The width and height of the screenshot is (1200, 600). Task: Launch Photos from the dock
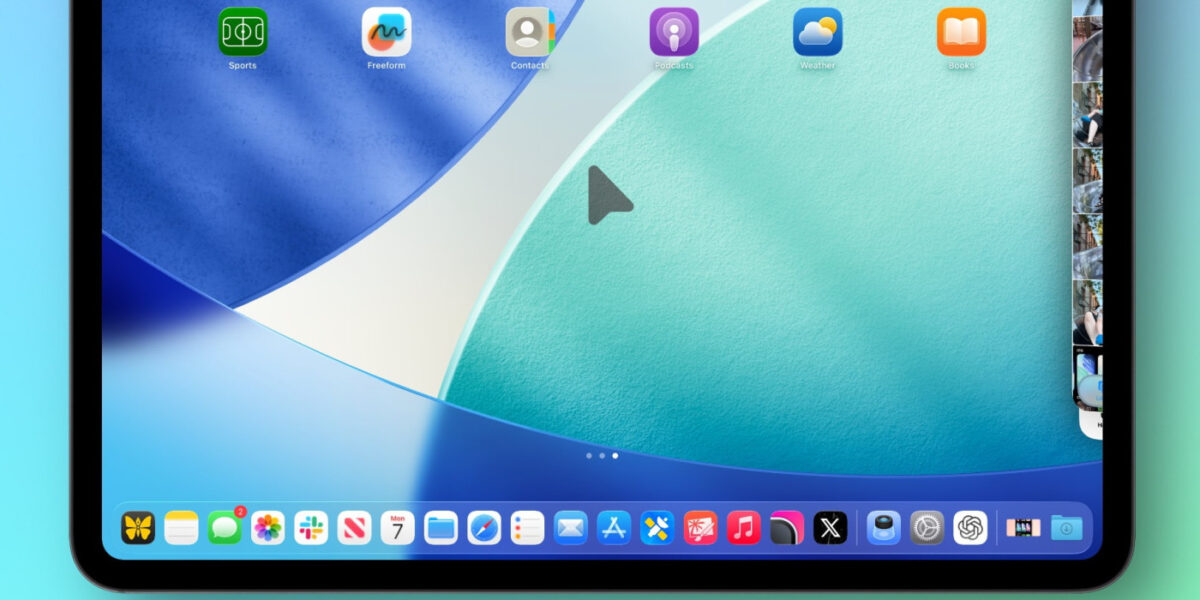[x=268, y=527]
